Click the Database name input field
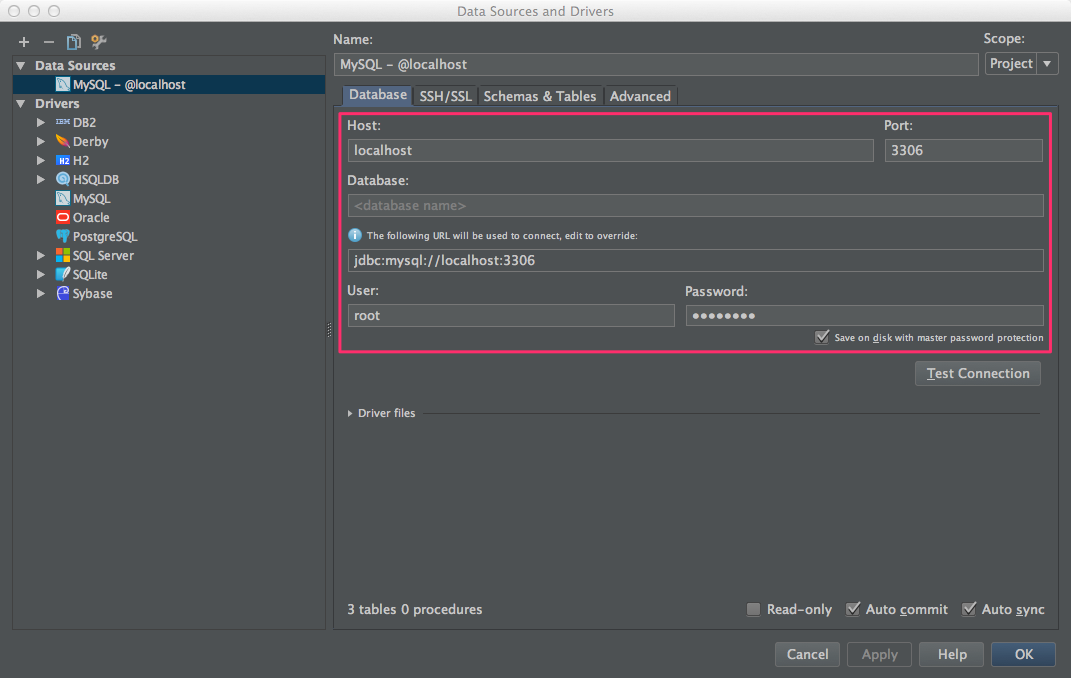 click(695, 206)
